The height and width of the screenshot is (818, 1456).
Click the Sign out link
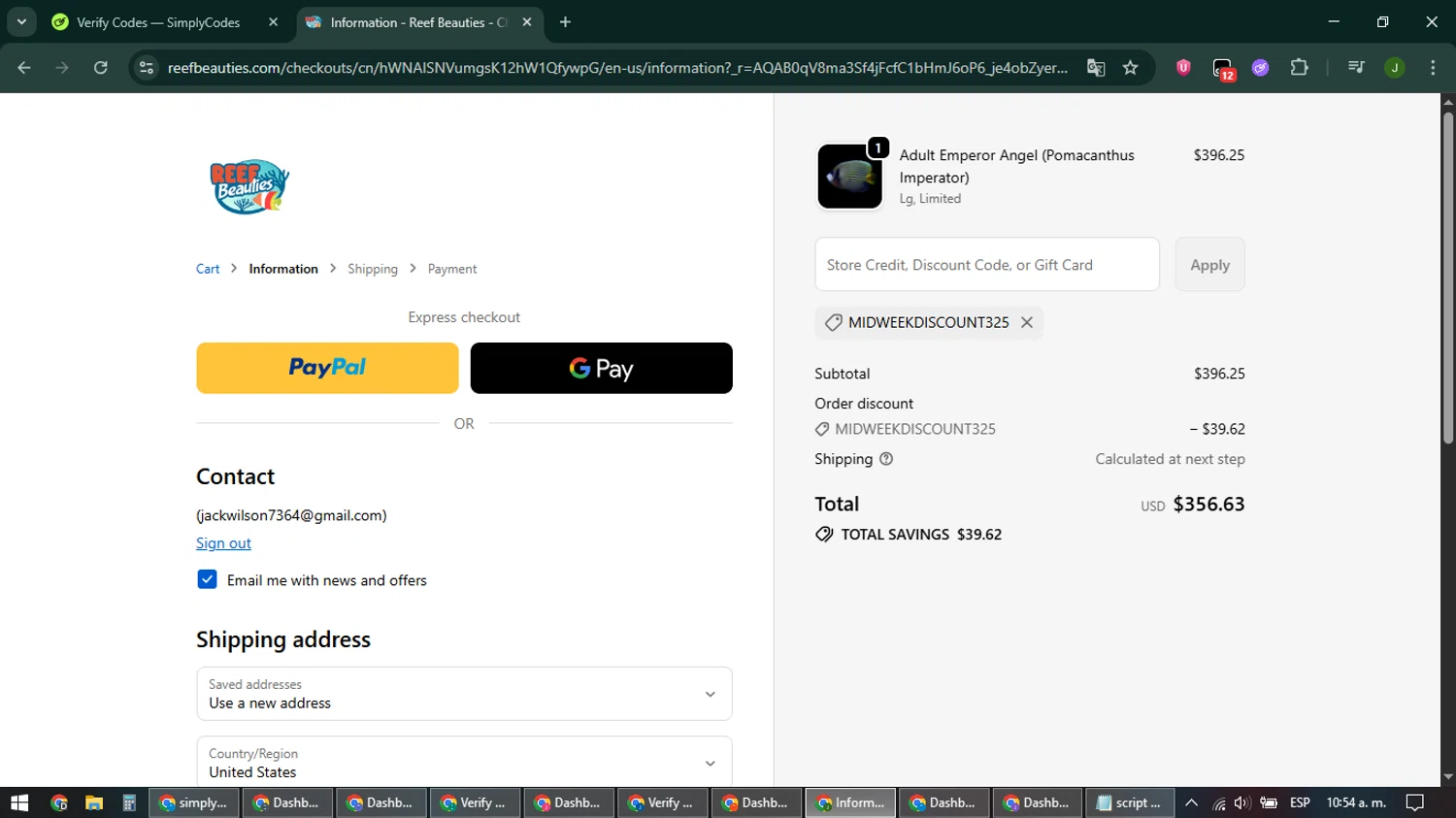[223, 543]
